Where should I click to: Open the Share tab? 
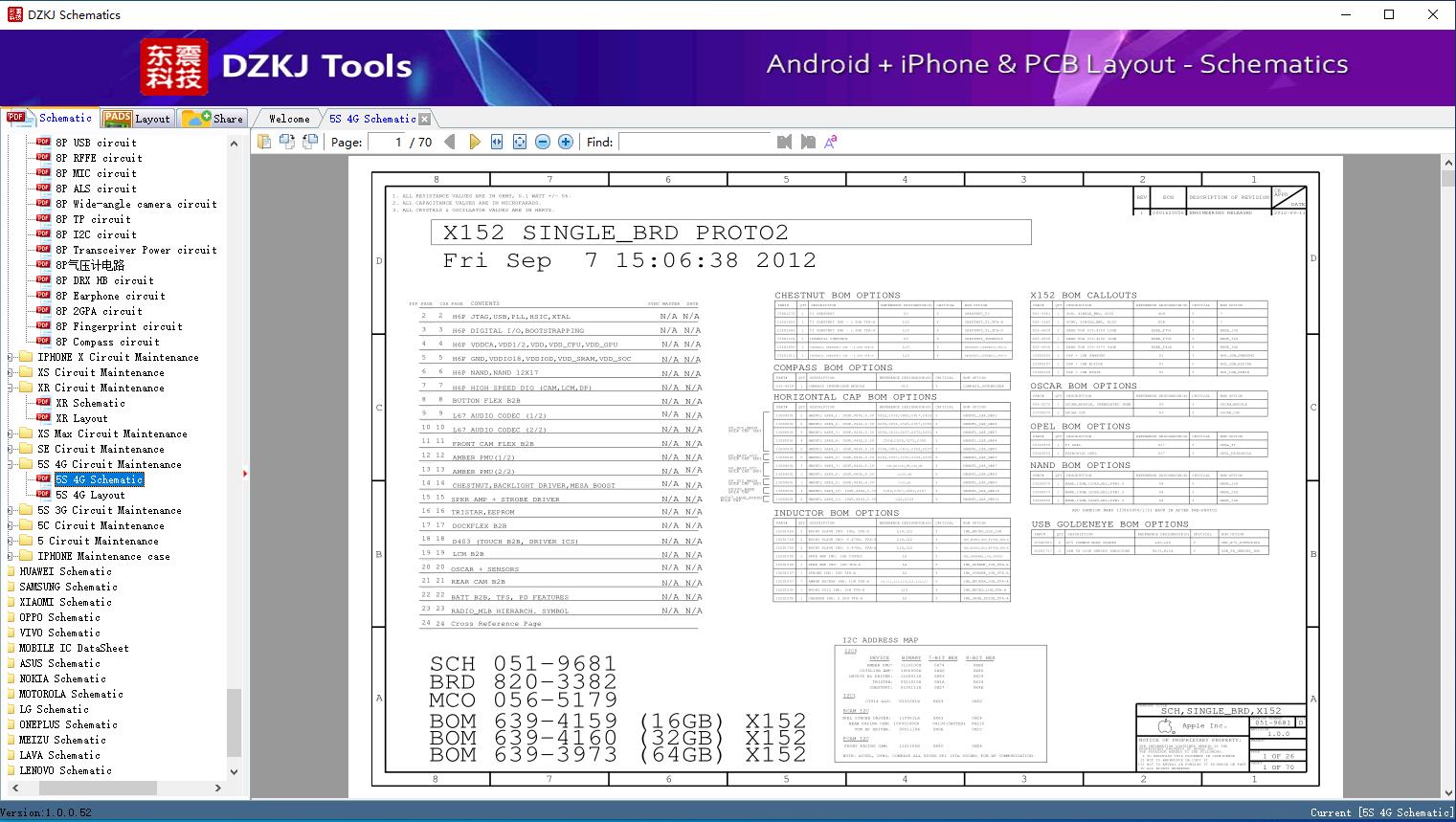(x=213, y=119)
